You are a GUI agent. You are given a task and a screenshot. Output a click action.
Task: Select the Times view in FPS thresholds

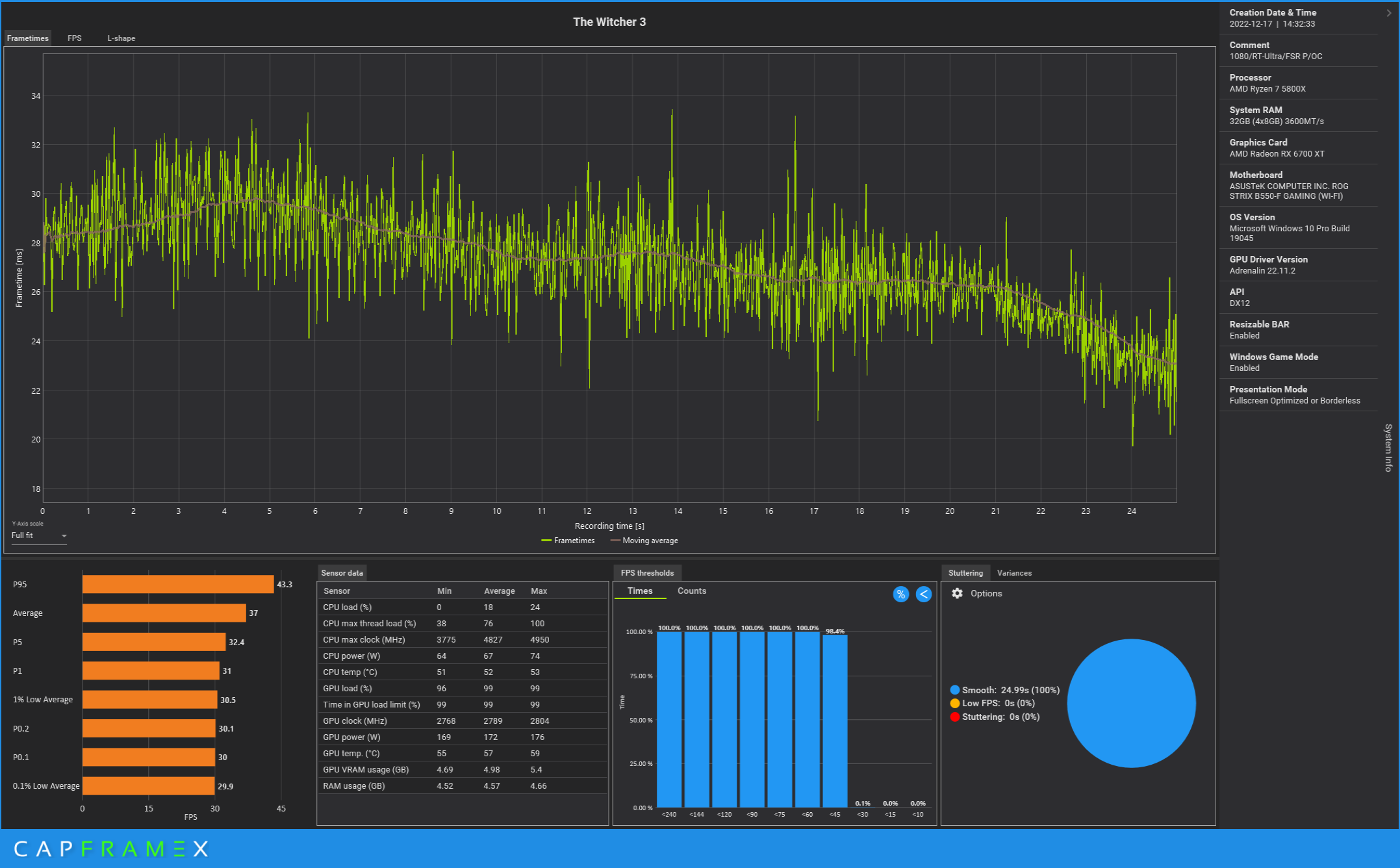[640, 591]
